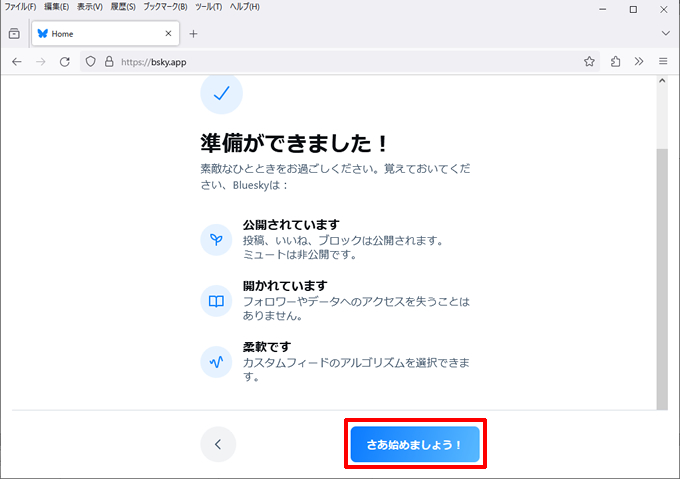Open the extensions puzzle icon
The width and height of the screenshot is (680, 480).
pyautogui.click(x=615, y=62)
